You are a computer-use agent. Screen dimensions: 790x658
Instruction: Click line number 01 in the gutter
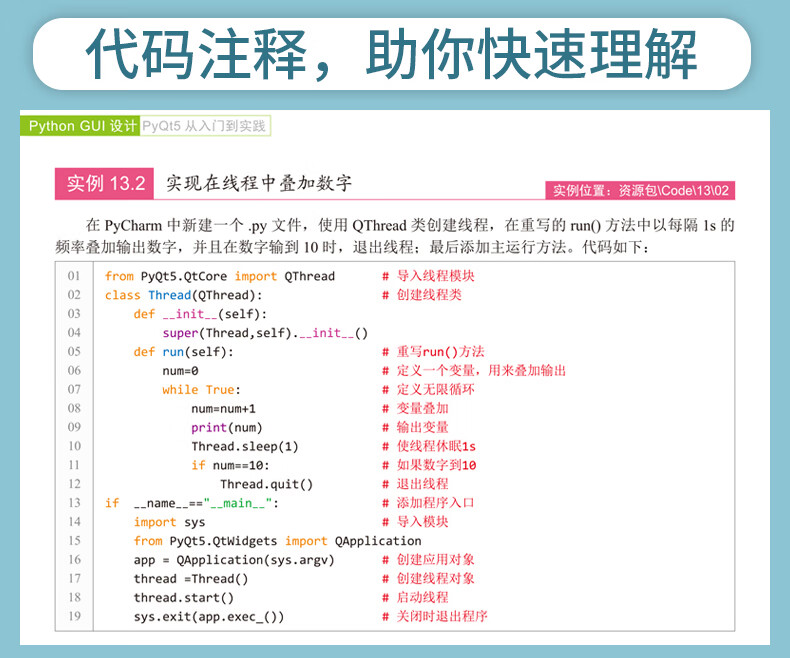pos(74,276)
